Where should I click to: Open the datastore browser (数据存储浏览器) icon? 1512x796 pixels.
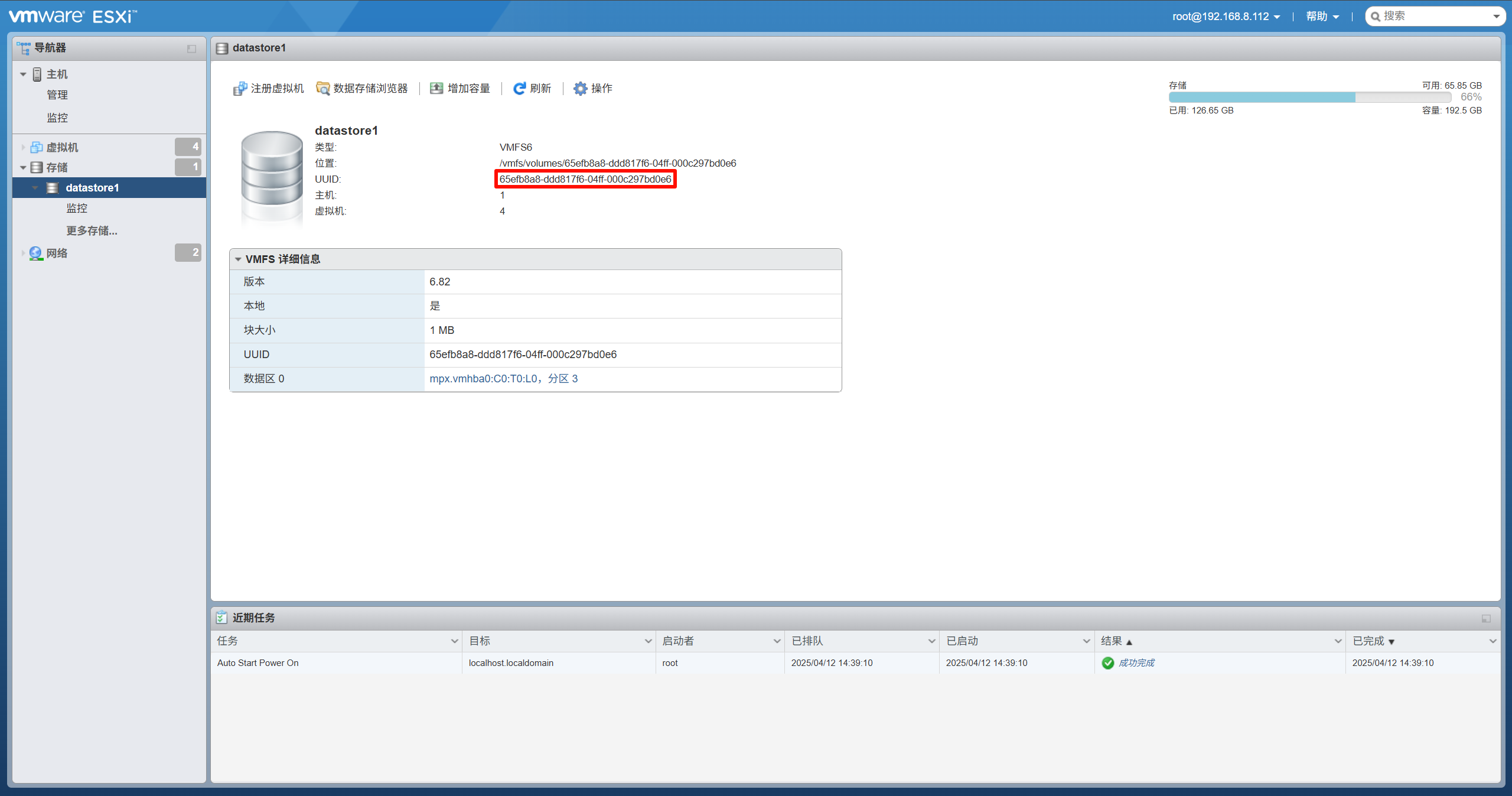323,89
